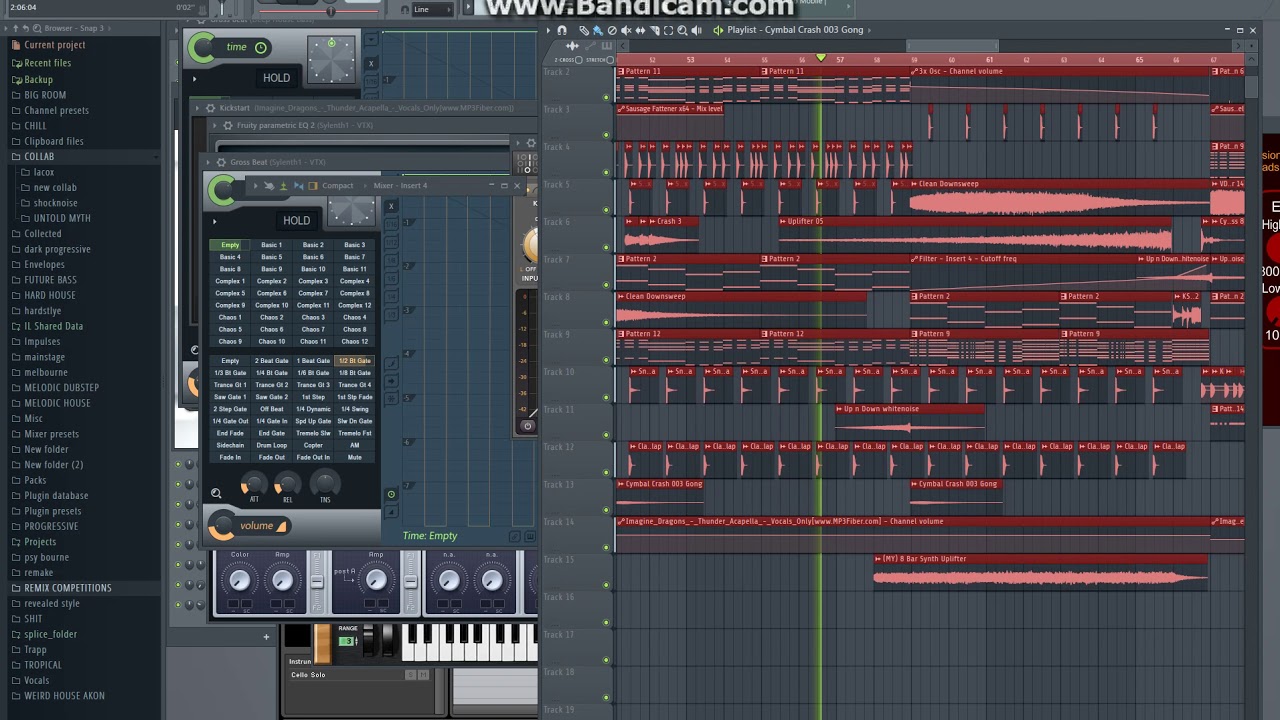Click the volume section label in Gross Beat
This screenshot has width=1280, height=720.
coord(256,526)
